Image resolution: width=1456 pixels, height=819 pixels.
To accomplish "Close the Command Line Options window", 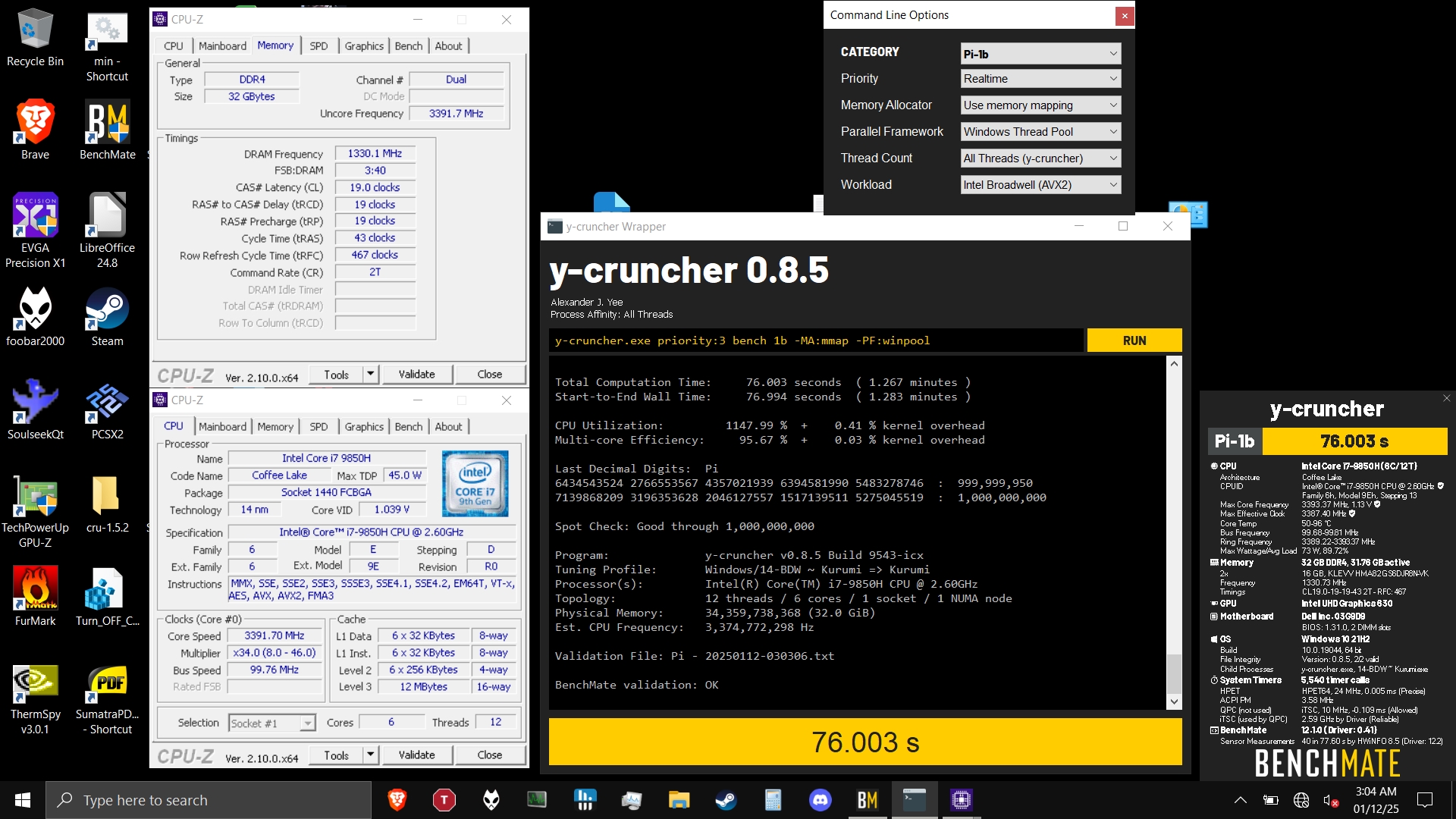I will tap(1125, 15).
